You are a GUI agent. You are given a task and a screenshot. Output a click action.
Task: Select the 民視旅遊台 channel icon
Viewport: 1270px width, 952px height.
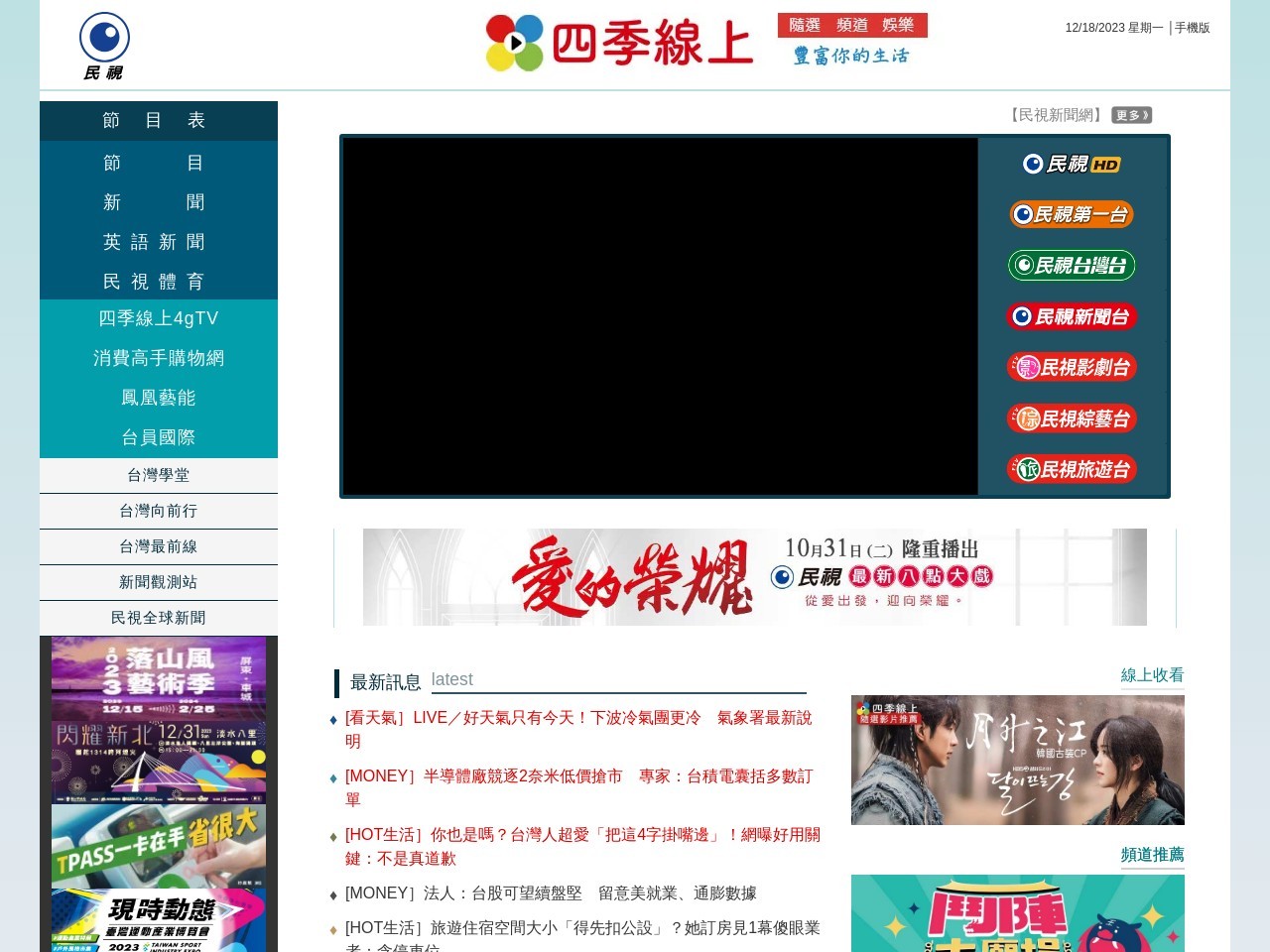click(1073, 469)
